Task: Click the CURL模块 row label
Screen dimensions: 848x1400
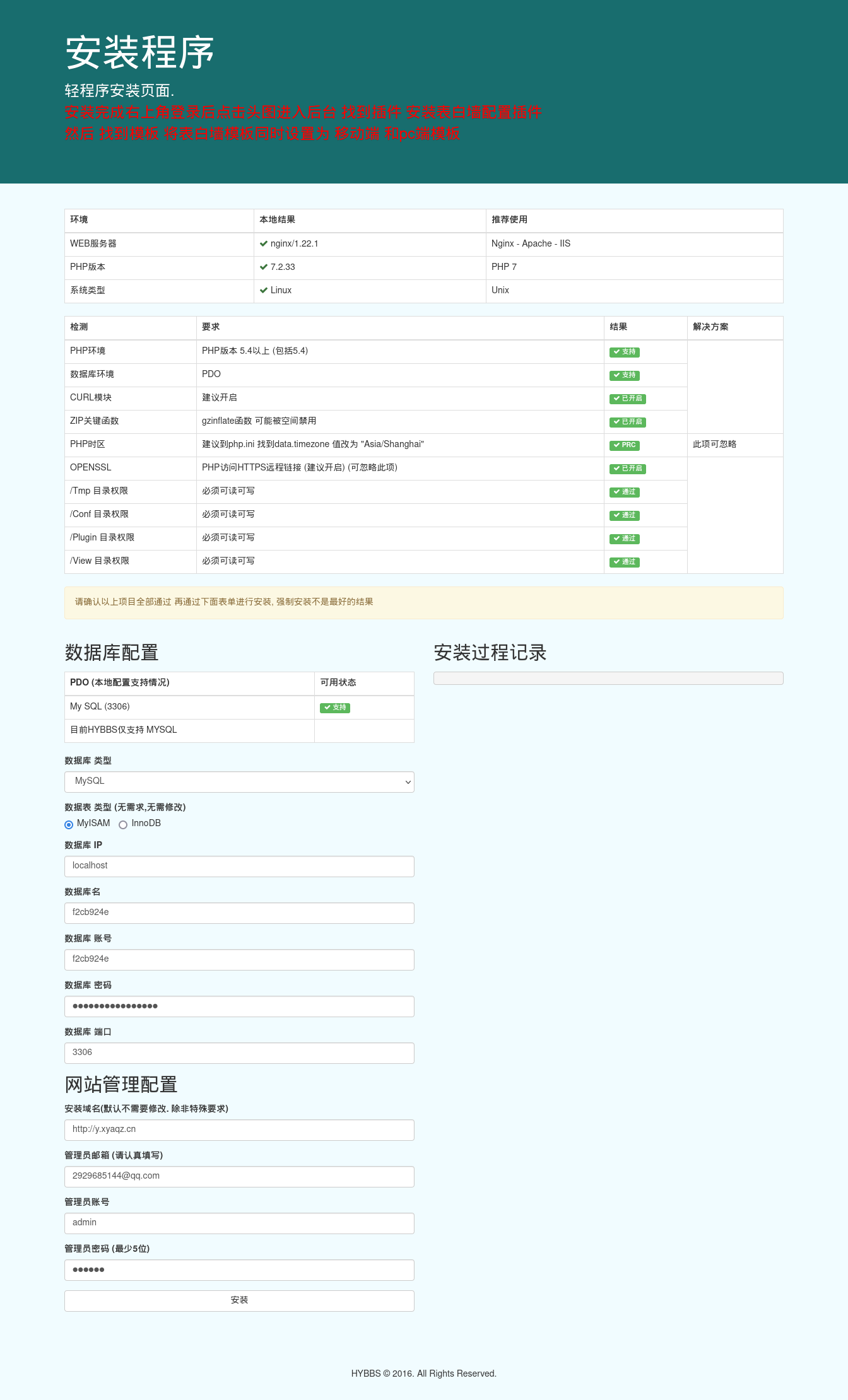Action: tap(91, 398)
